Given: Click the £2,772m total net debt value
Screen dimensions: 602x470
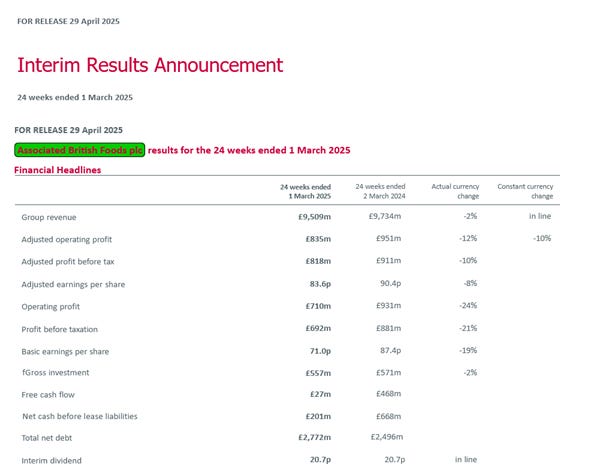Looking at the screenshot, I should pos(314,437).
